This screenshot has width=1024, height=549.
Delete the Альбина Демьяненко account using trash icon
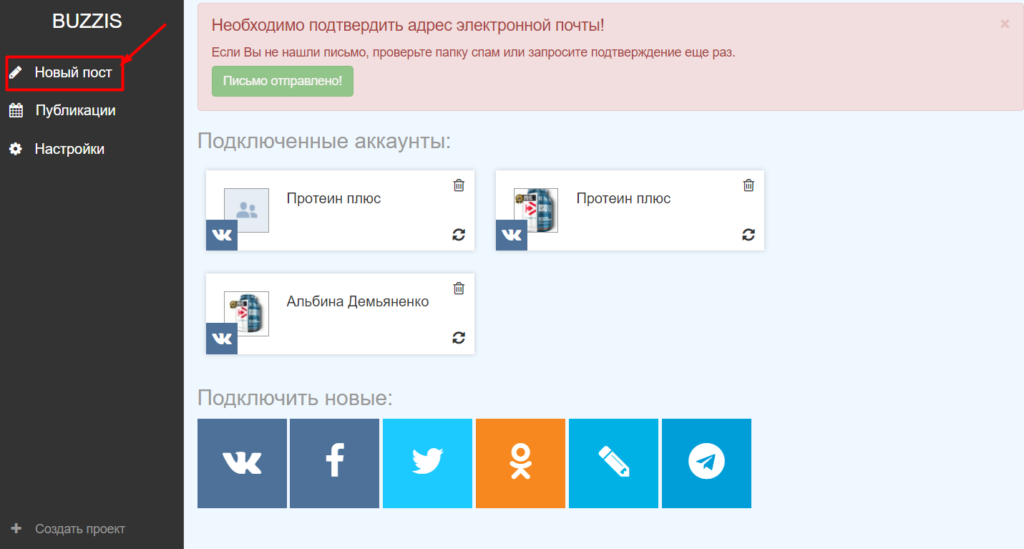[459, 289]
